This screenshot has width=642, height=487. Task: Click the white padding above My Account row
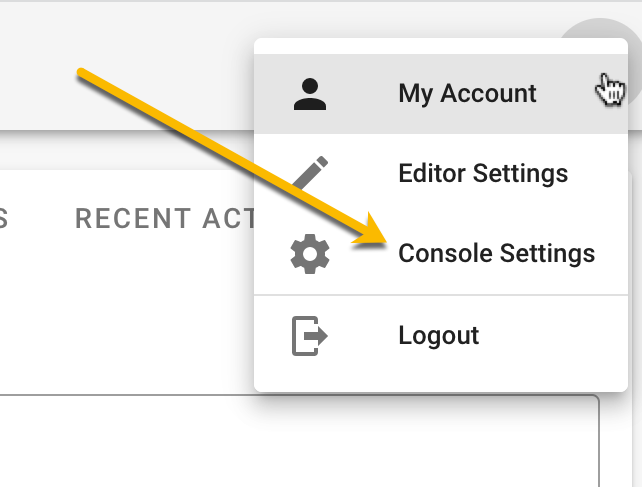(x=441, y=46)
